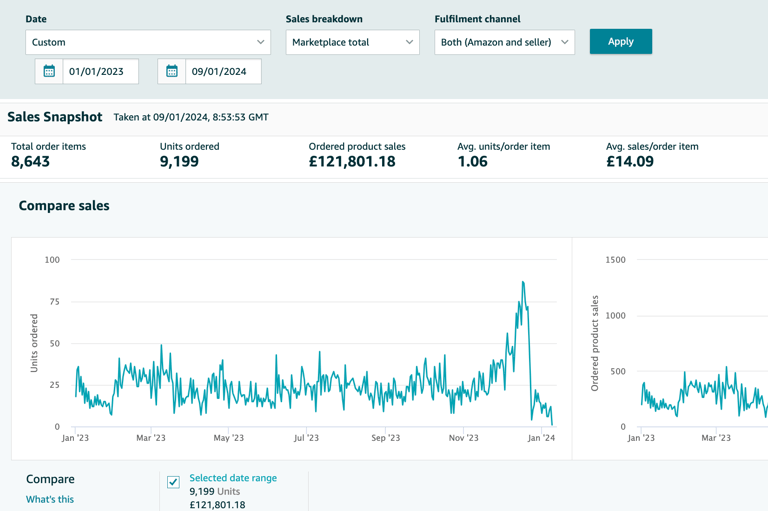
Task: Click the 09/01/2024 end date field
Action: point(223,71)
